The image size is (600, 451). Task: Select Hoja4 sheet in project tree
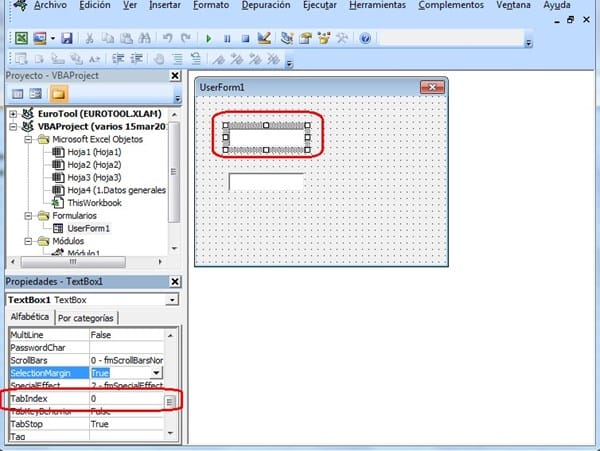coord(116,190)
